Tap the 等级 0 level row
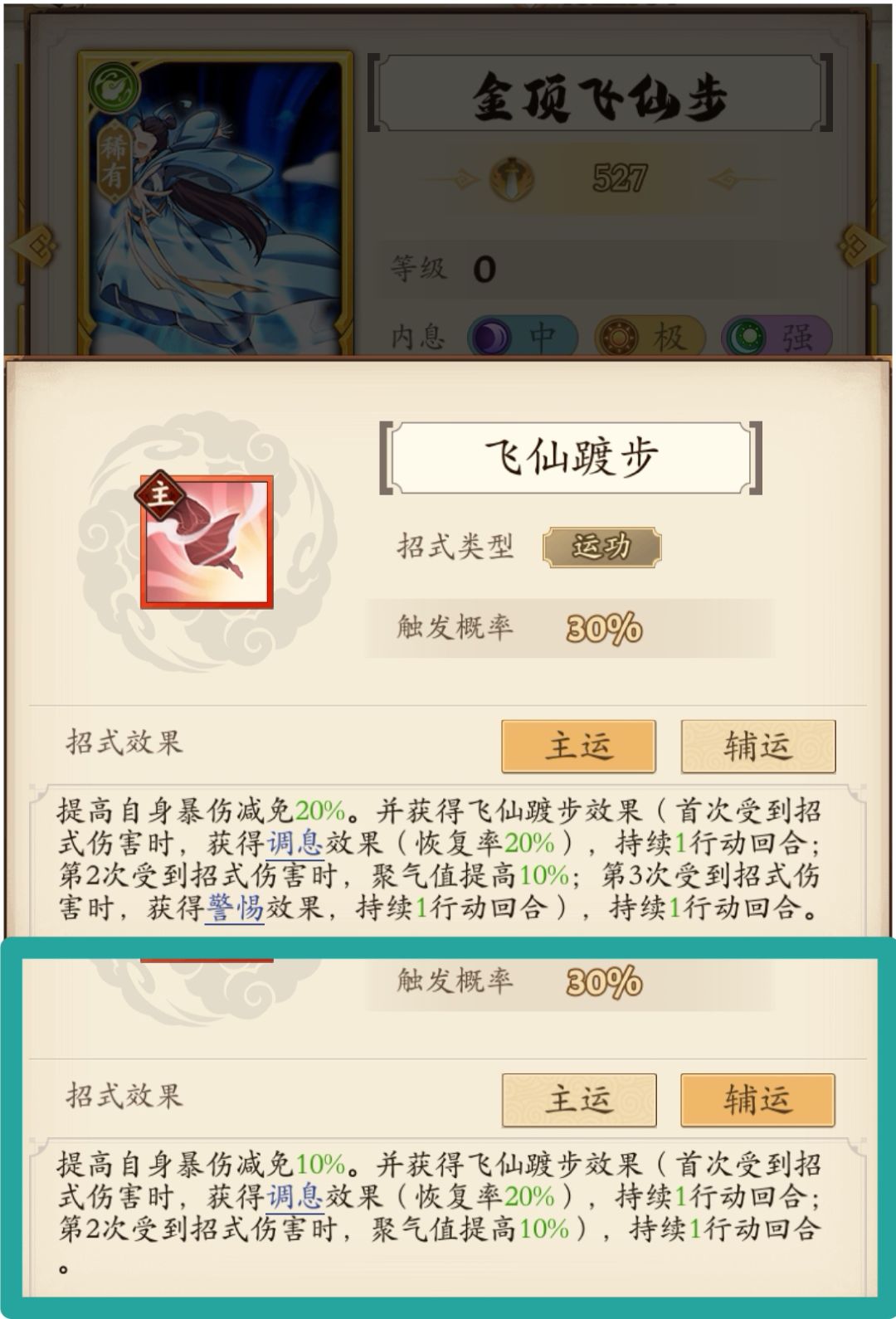This screenshot has height=1319, width=896. point(599,270)
